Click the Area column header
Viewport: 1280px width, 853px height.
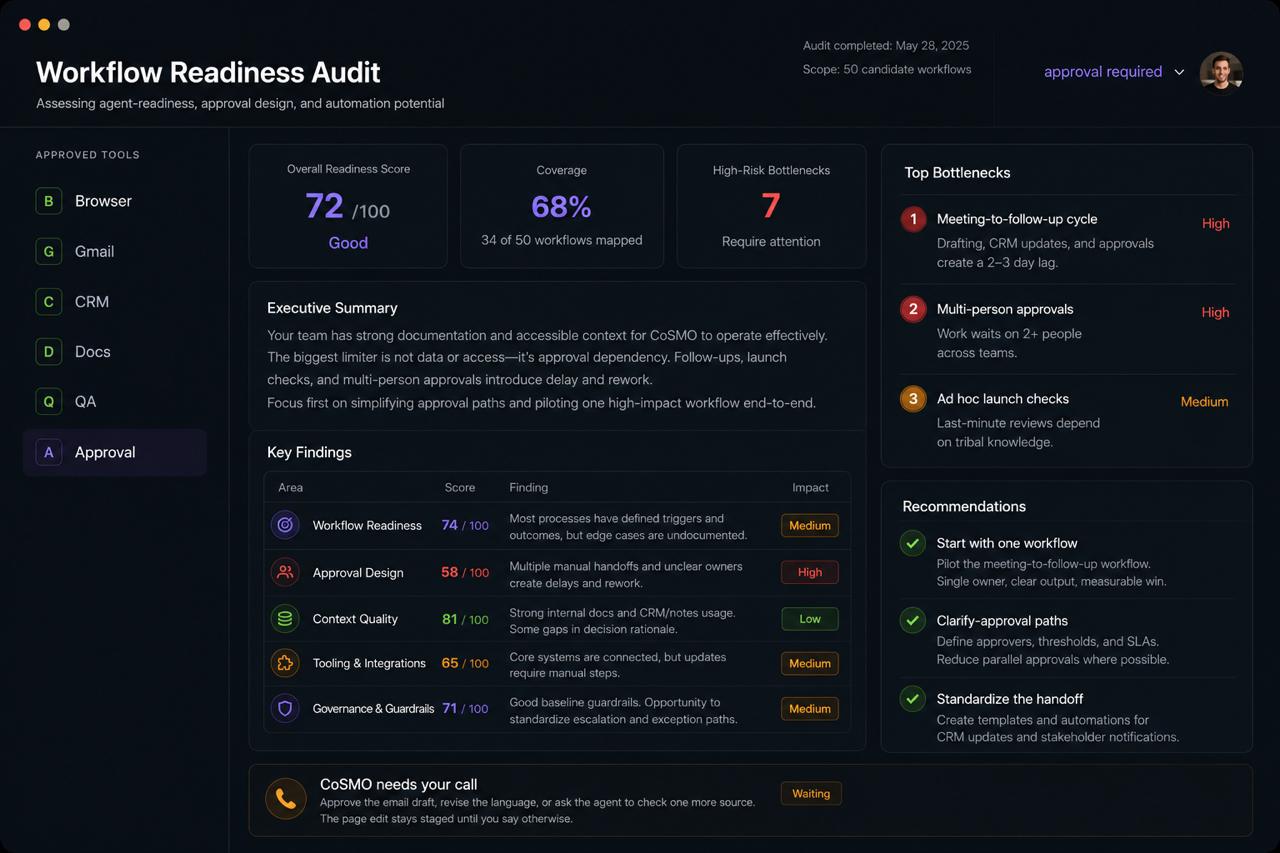(x=290, y=488)
